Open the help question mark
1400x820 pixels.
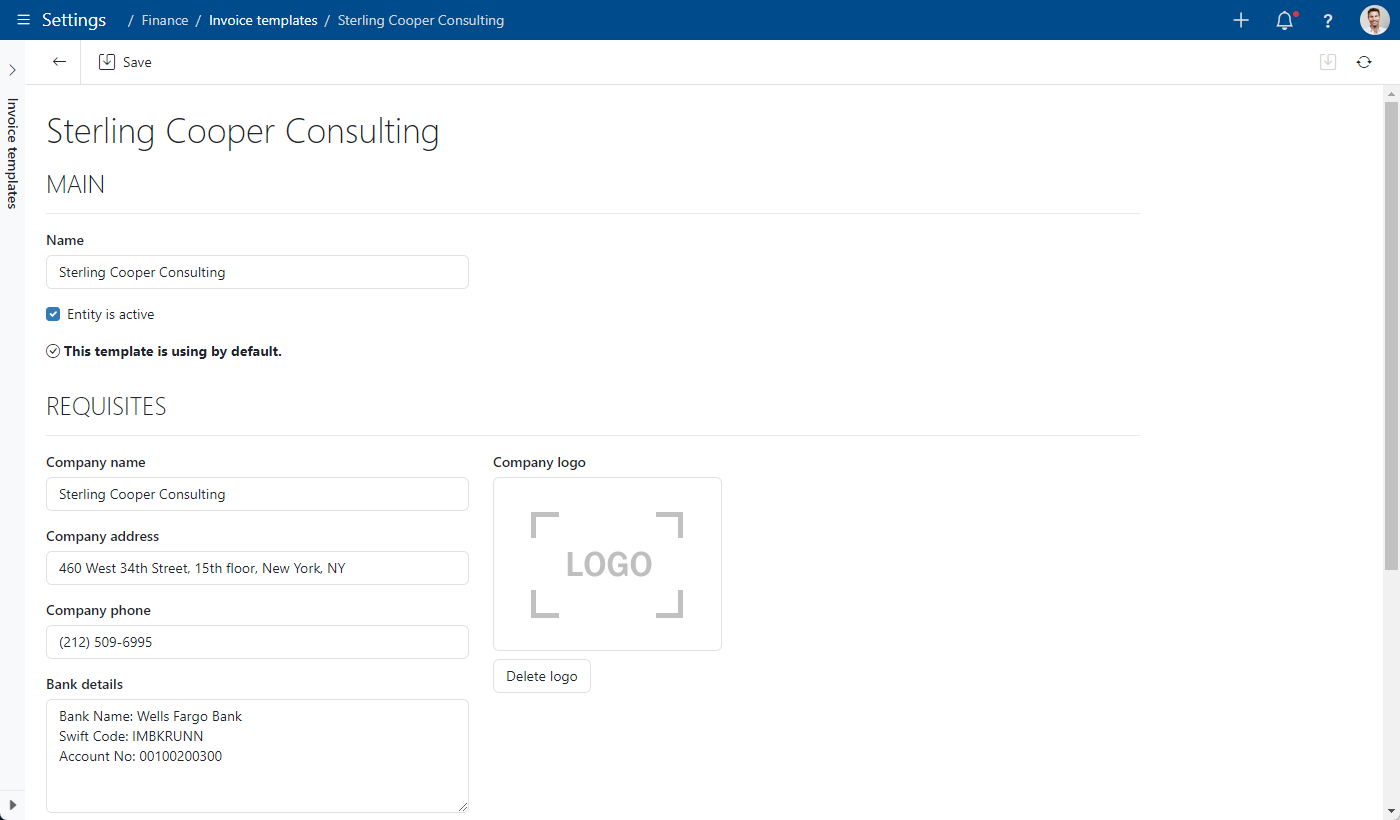pyautogui.click(x=1328, y=20)
